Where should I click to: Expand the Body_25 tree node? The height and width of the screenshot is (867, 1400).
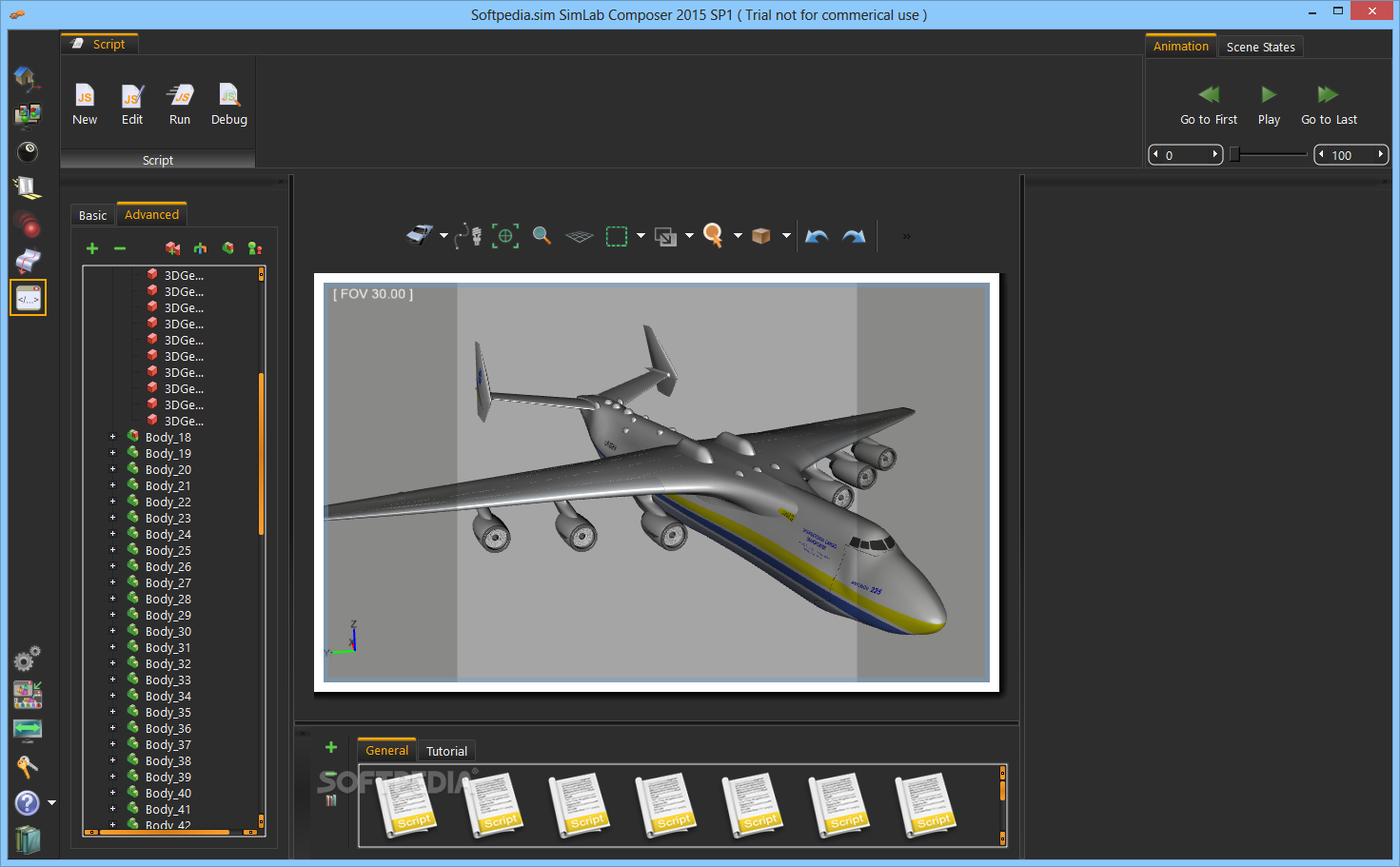coord(112,550)
